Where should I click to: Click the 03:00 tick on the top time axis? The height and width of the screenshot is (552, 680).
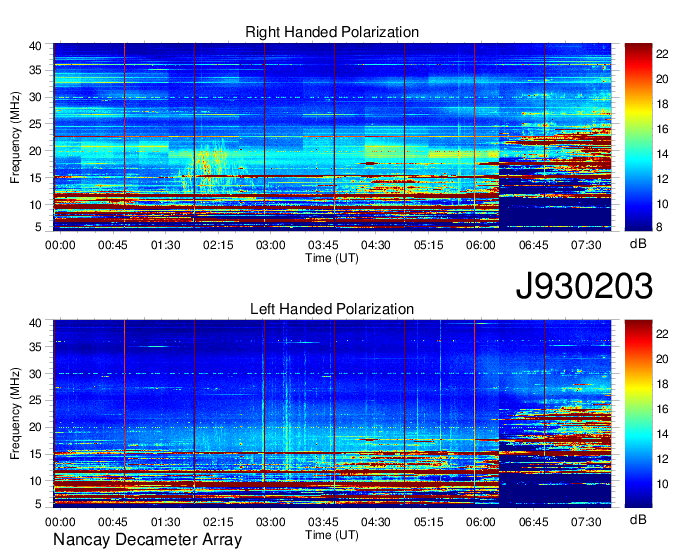point(271,245)
